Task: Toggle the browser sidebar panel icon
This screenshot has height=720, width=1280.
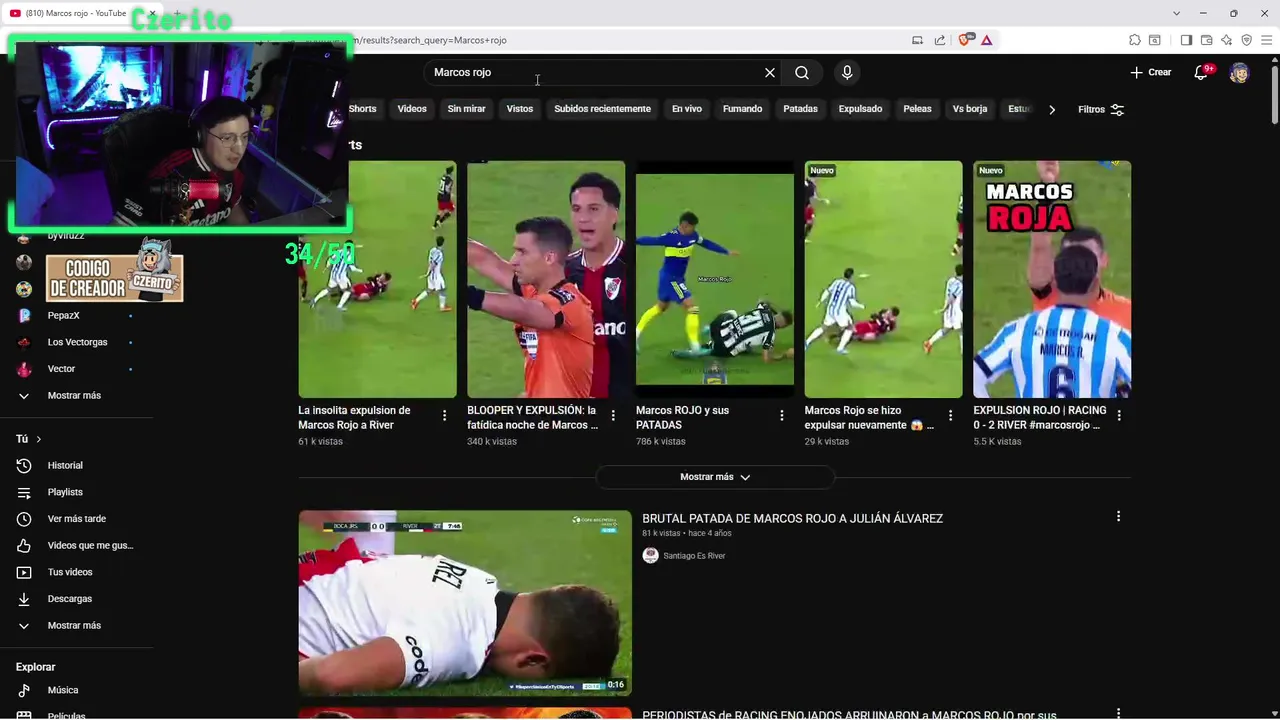Action: [x=1186, y=40]
